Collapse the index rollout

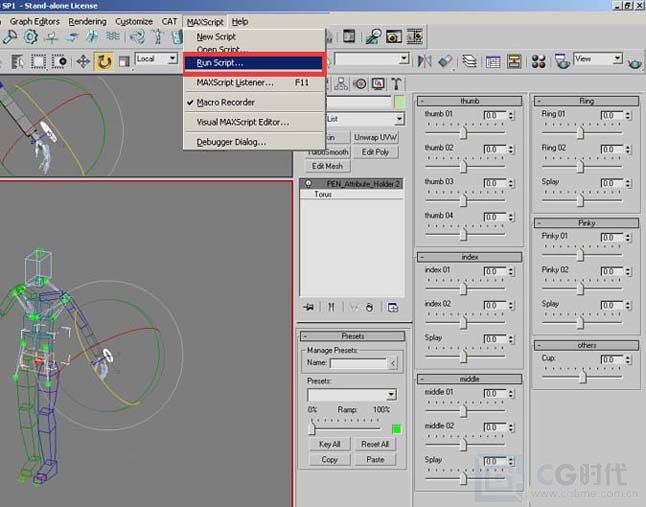tap(469, 257)
